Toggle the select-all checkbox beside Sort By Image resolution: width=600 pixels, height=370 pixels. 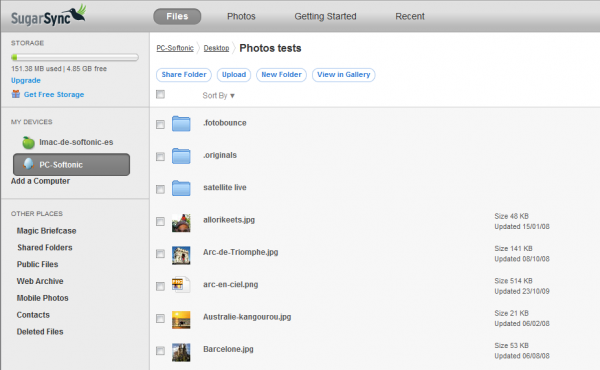click(x=160, y=94)
